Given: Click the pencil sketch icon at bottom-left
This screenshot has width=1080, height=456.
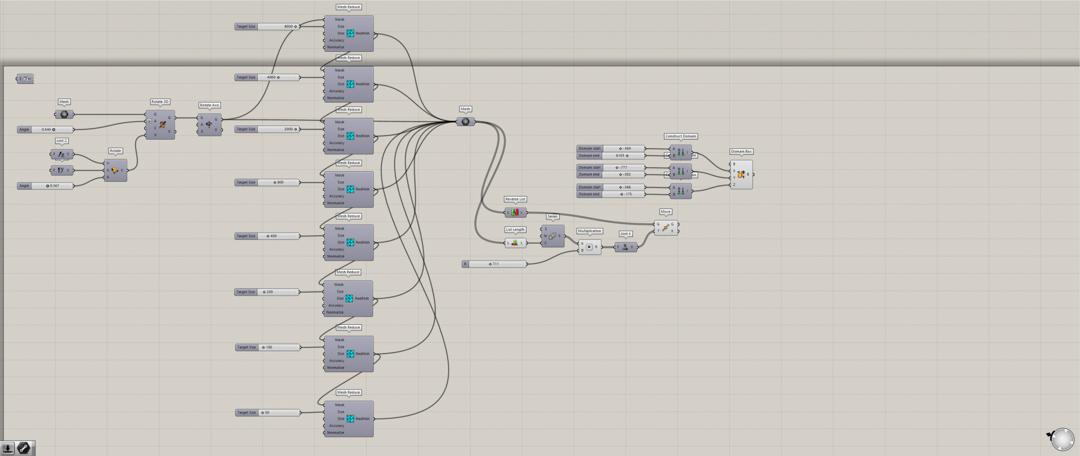Looking at the screenshot, I should 25,448.
